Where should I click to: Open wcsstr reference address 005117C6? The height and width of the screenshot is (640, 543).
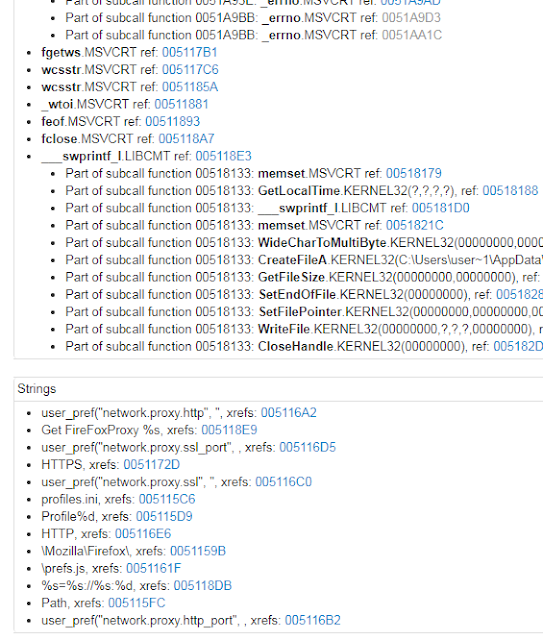190,70
